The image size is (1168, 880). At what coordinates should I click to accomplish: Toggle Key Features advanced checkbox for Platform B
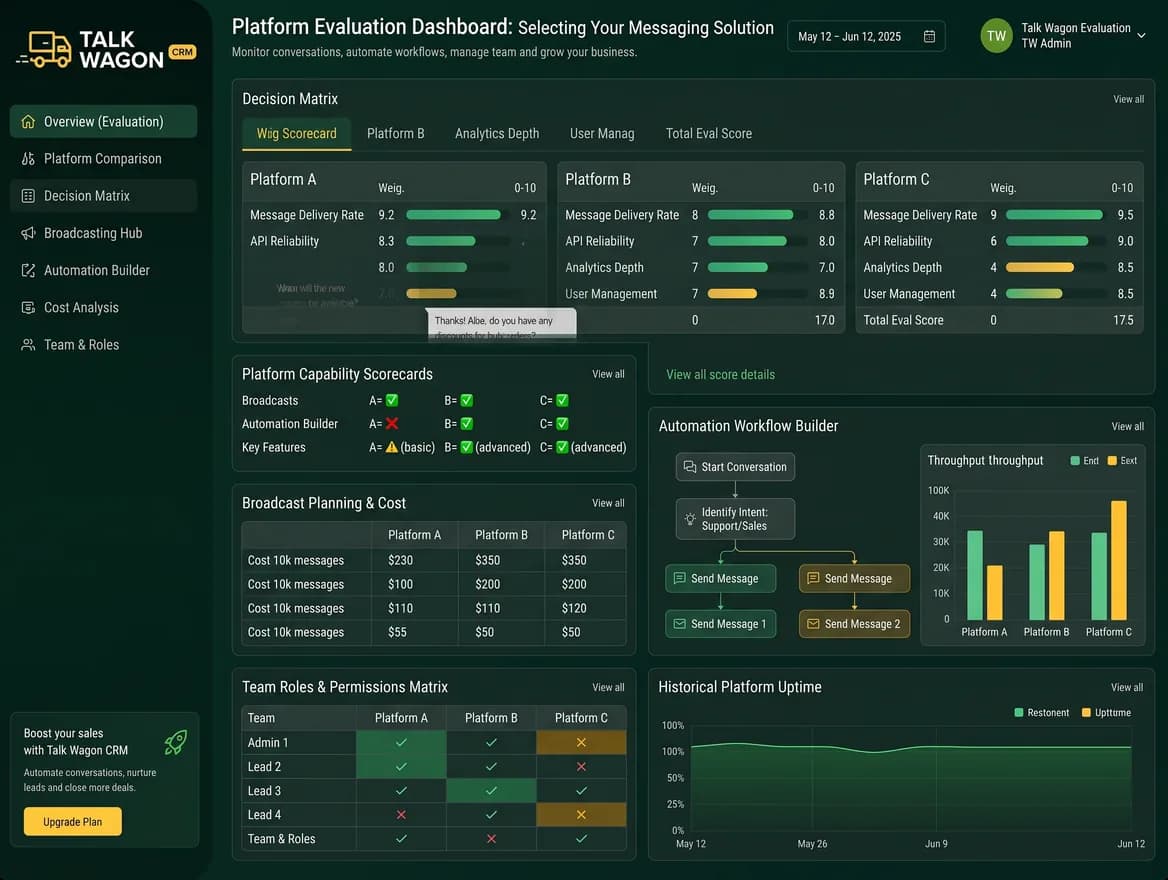click(x=466, y=447)
